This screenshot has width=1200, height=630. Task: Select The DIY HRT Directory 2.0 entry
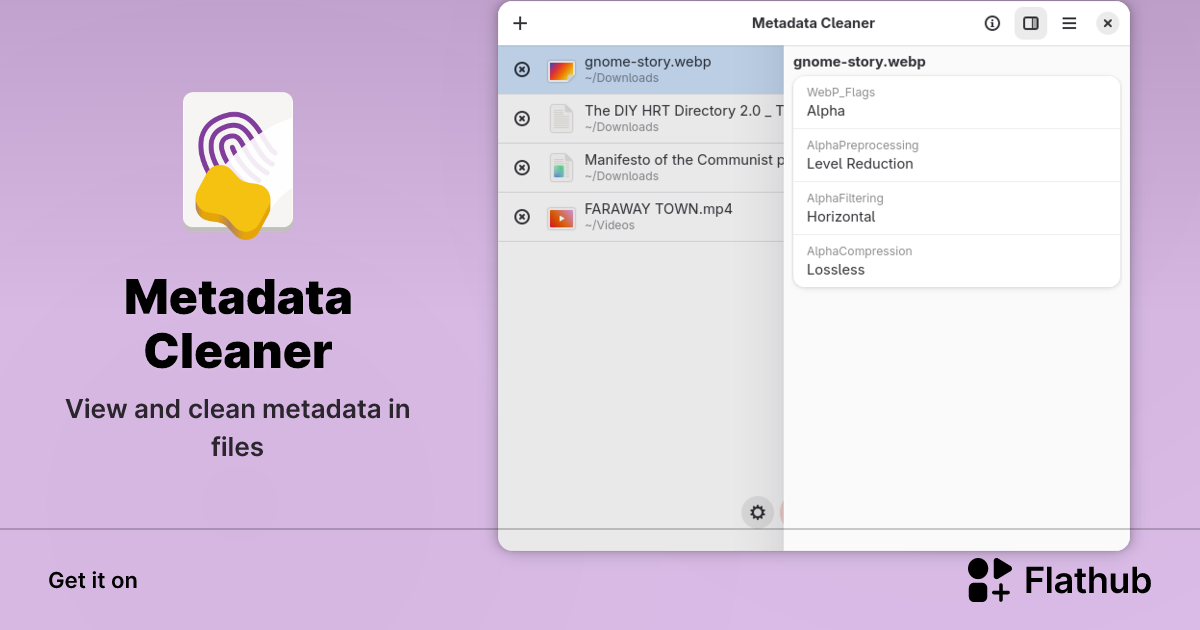point(680,111)
